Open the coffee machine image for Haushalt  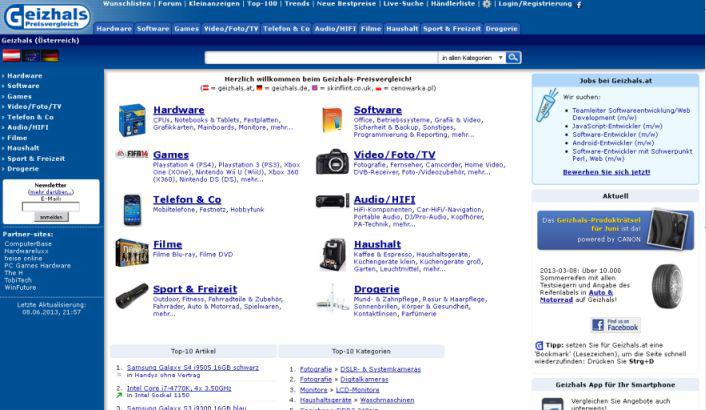(332, 255)
